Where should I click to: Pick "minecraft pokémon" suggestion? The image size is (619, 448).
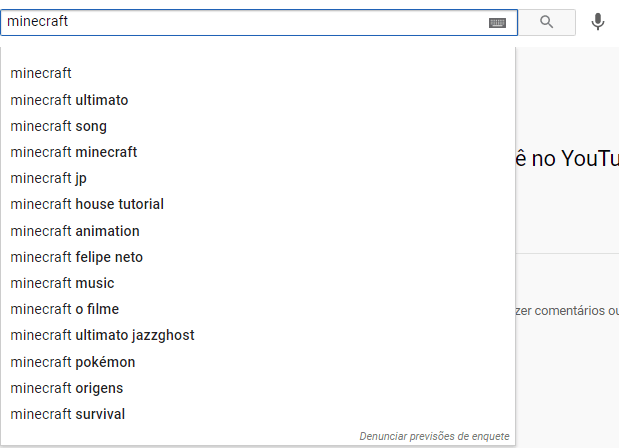[72, 362]
